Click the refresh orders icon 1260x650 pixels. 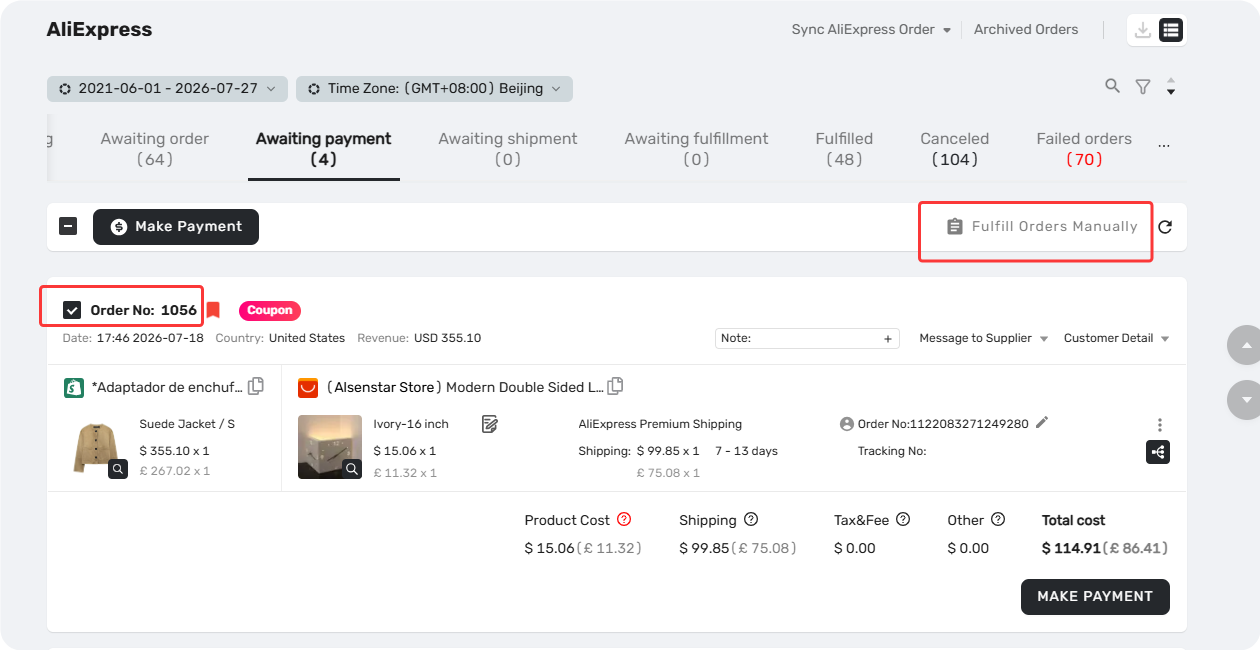(1165, 227)
